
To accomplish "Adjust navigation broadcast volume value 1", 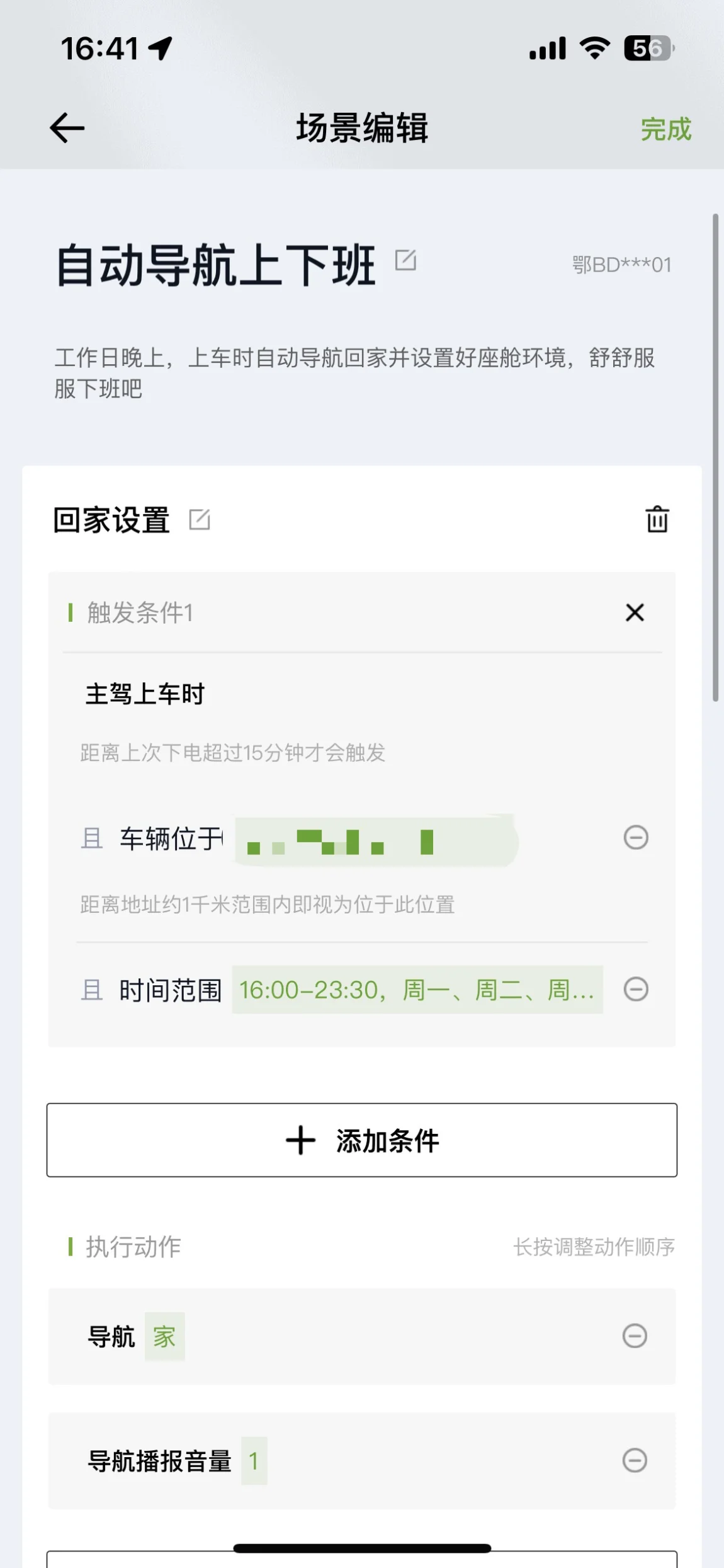I will (254, 1461).
